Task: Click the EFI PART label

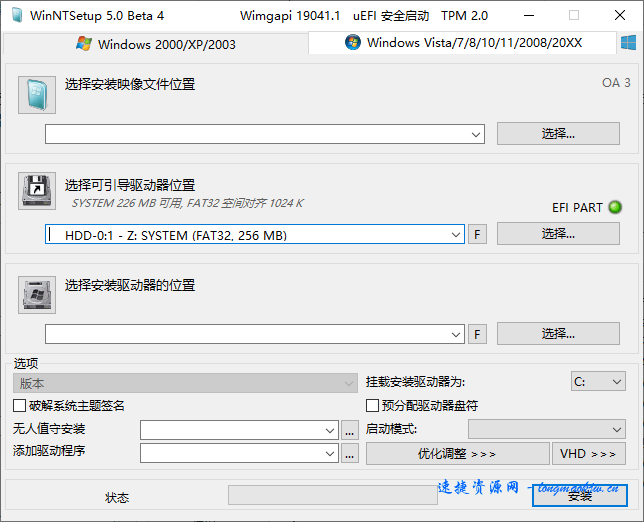Action: pyautogui.click(x=577, y=207)
